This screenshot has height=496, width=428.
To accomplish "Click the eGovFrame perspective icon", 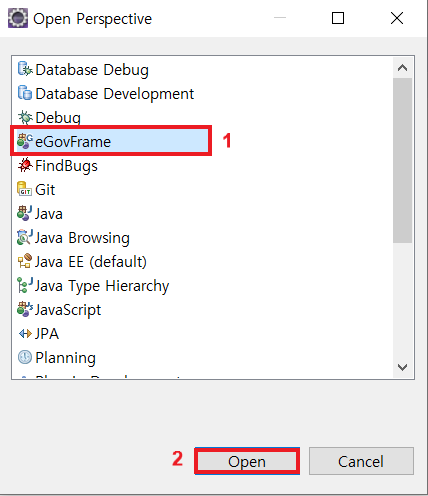I will [25, 141].
